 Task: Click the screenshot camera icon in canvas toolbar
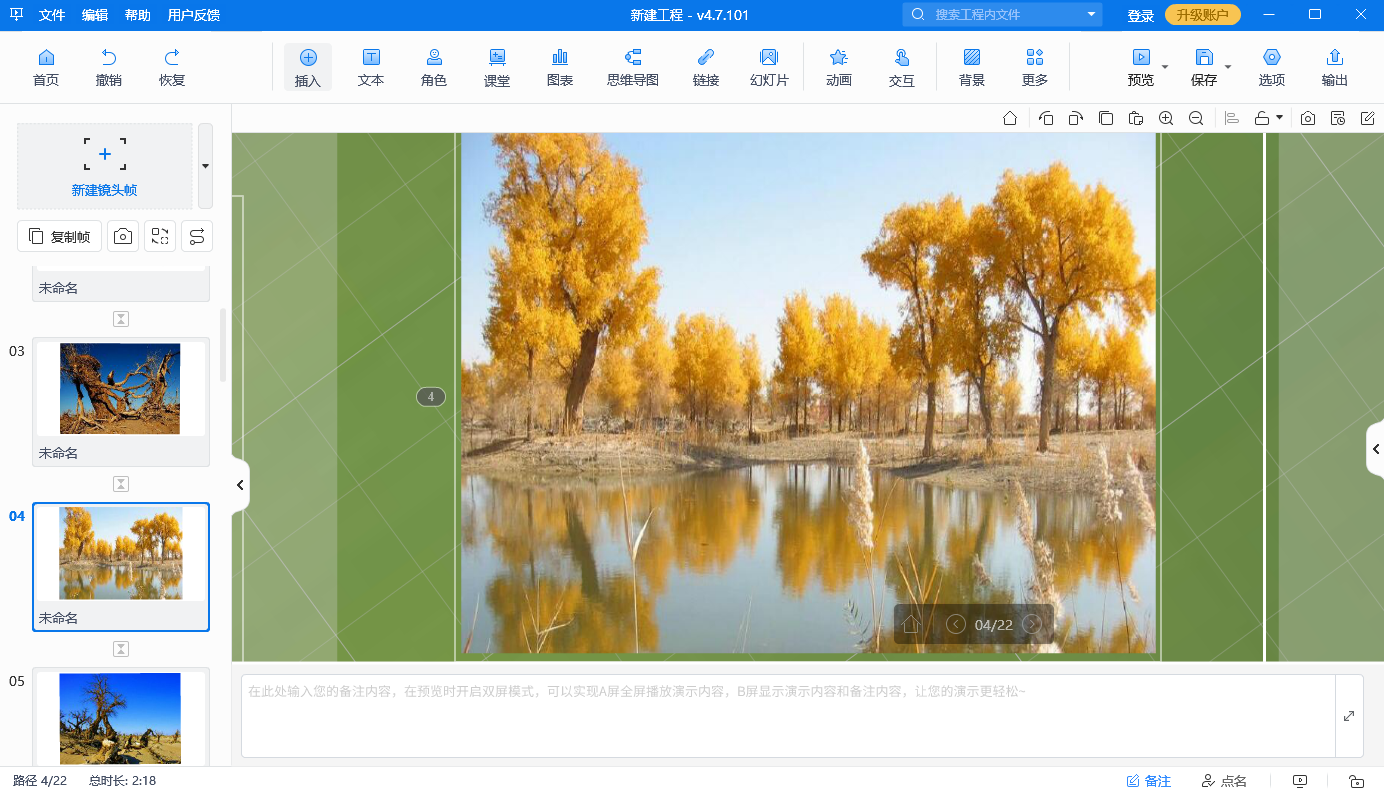click(x=1308, y=118)
